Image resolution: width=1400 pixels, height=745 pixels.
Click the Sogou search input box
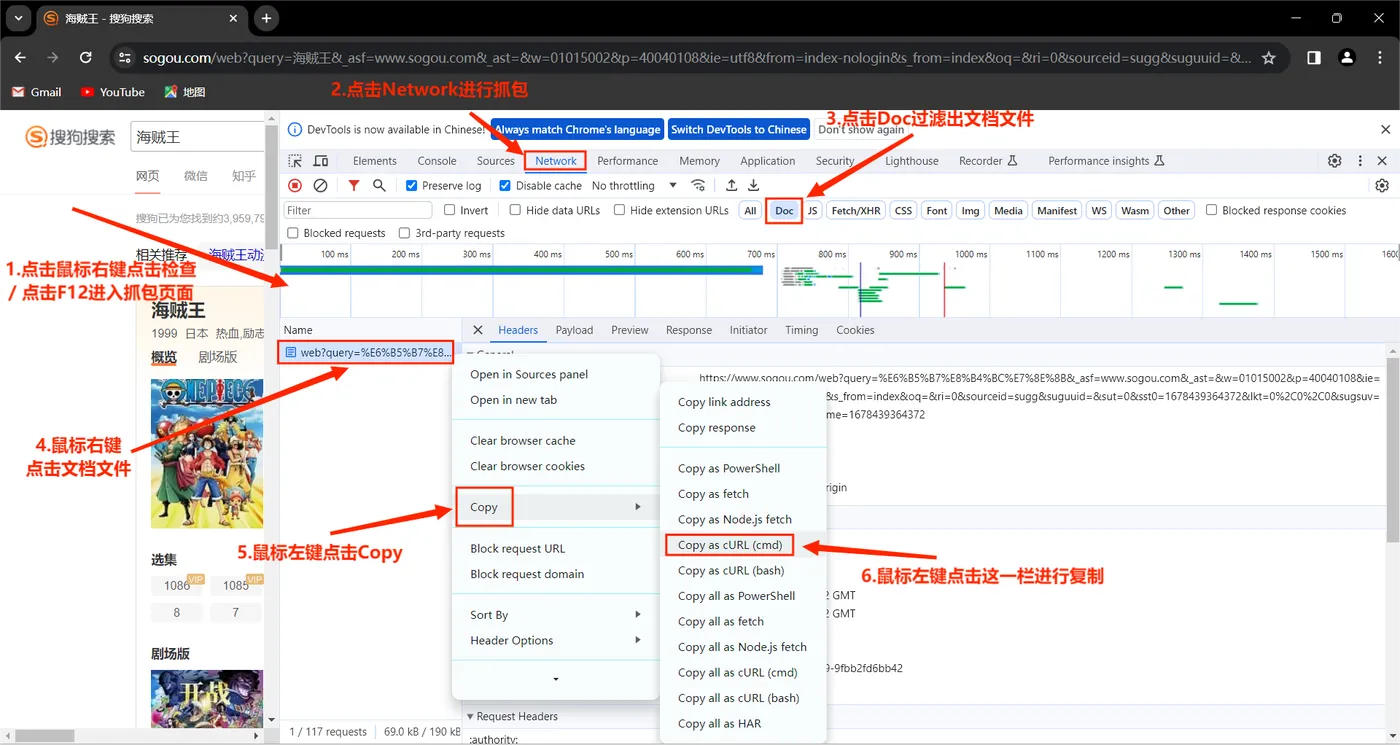198,137
